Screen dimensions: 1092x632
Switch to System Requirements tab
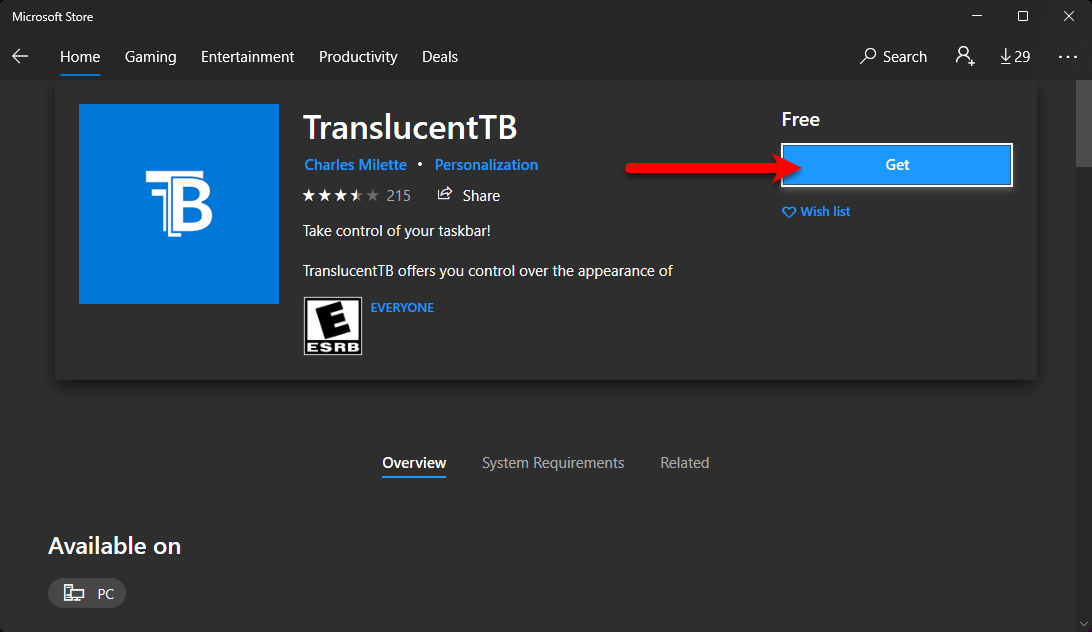pyautogui.click(x=553, y=463)
